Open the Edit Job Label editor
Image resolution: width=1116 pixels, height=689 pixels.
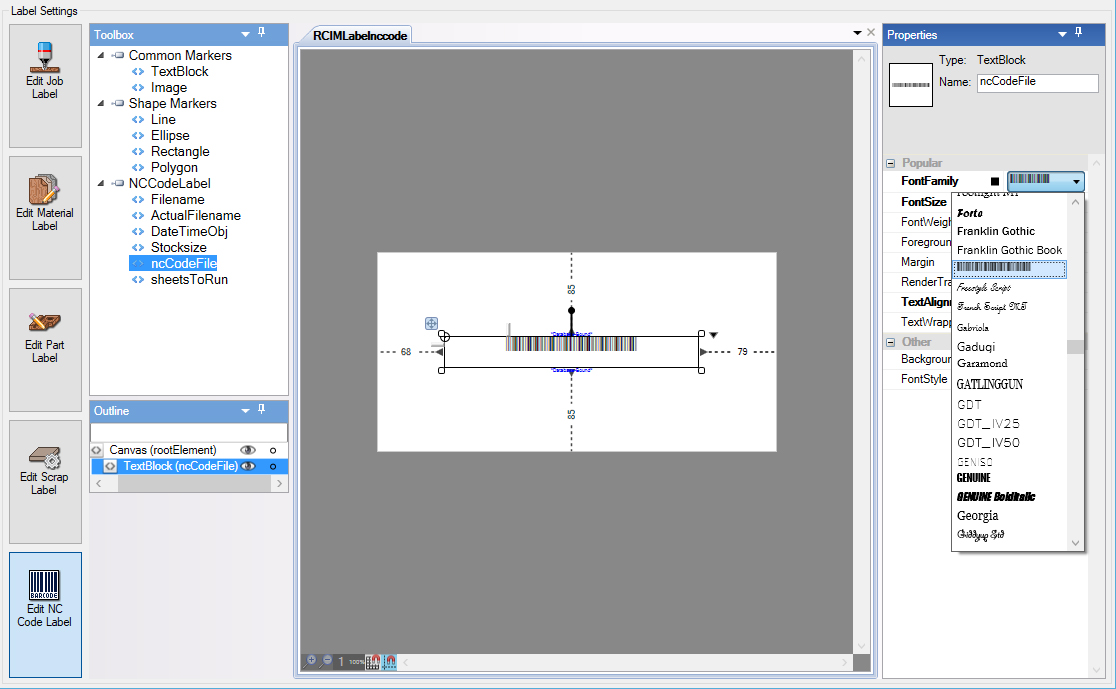pos(45,86)
